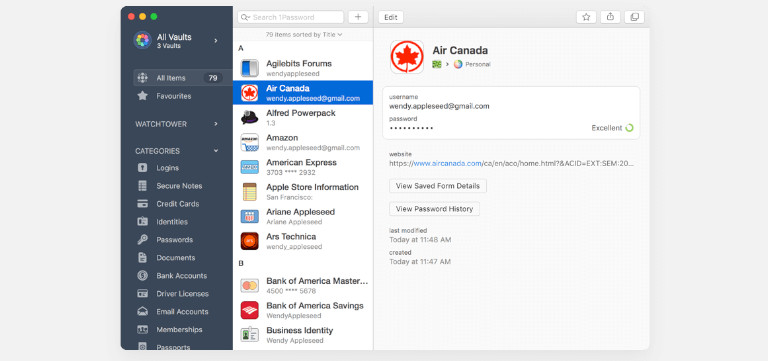Click the Ars Technica orange icon

tap(250, 241)
